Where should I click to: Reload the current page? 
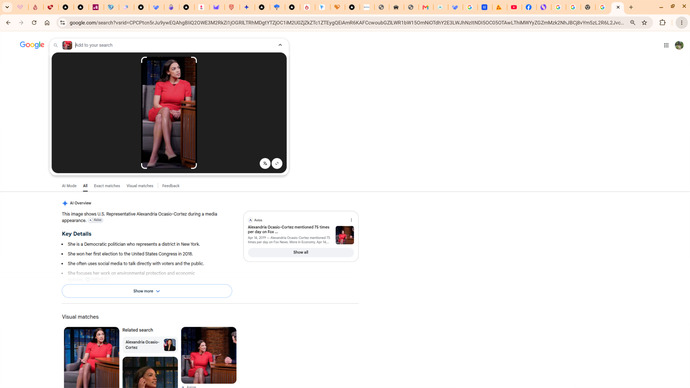34,22
